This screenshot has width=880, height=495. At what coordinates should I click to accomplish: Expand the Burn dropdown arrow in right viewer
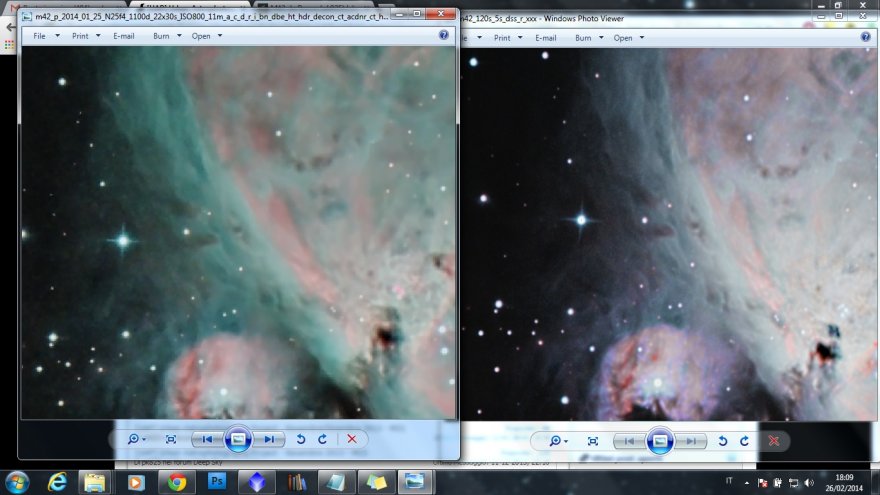coord(601,38)
